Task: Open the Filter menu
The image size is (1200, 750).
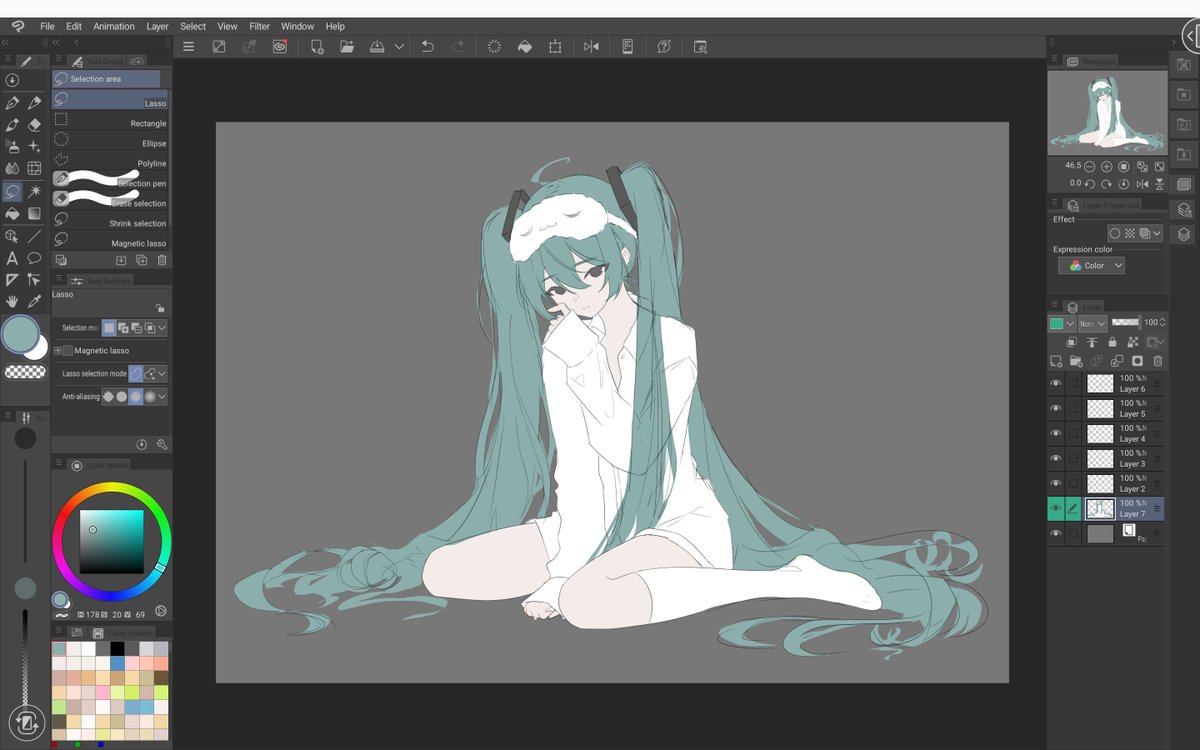Action: coord(259,26)
